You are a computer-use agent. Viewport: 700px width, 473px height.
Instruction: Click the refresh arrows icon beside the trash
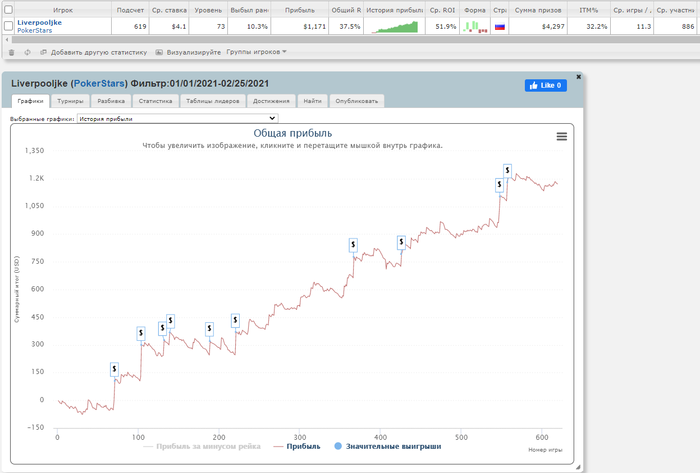coord(27,52)
